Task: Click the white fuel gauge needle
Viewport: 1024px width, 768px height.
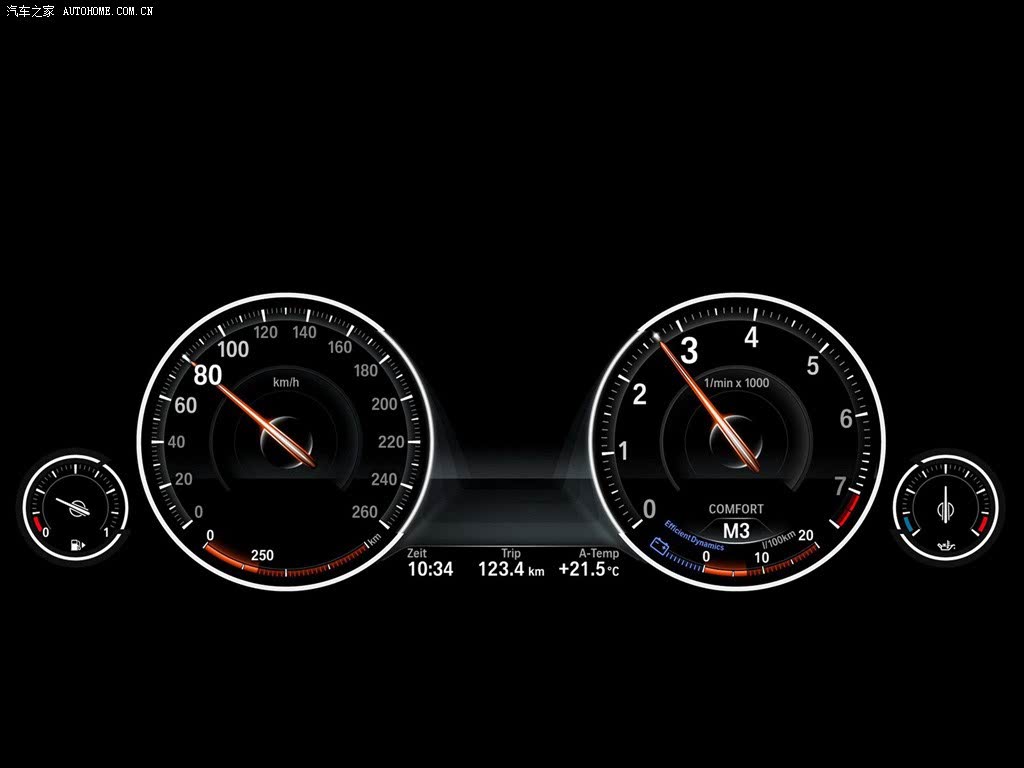Action: coord(73,507)
